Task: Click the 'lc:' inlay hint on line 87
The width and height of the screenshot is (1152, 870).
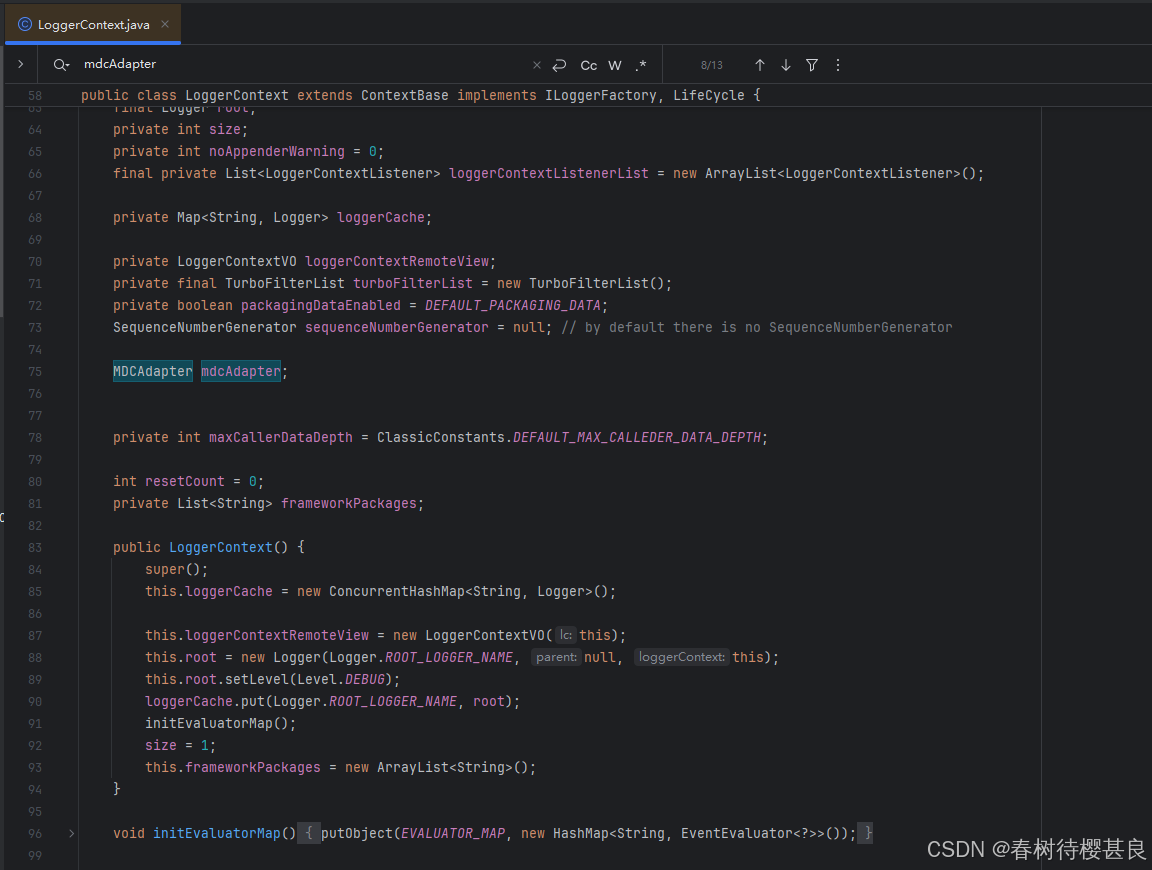Action: (x=565, y=635)
